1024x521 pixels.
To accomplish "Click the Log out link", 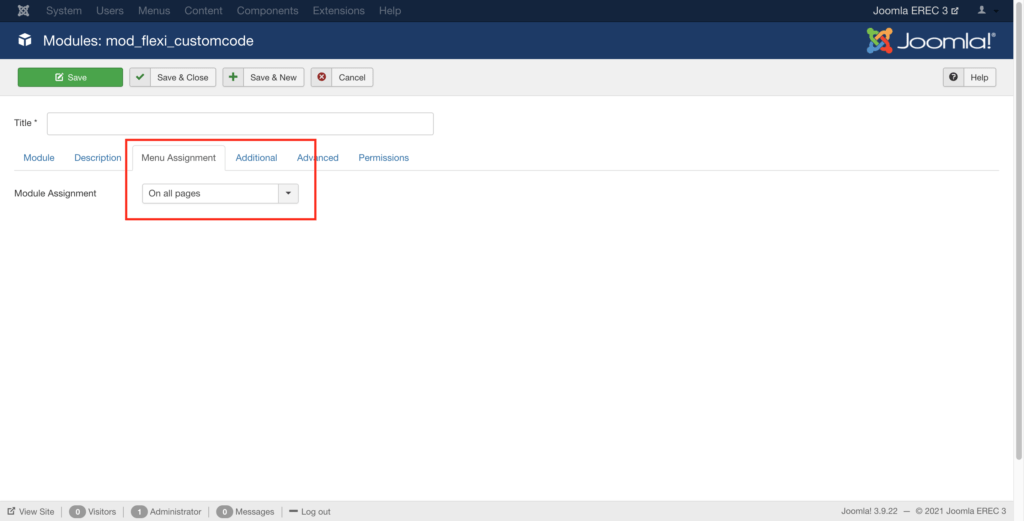I will point(310,511).
